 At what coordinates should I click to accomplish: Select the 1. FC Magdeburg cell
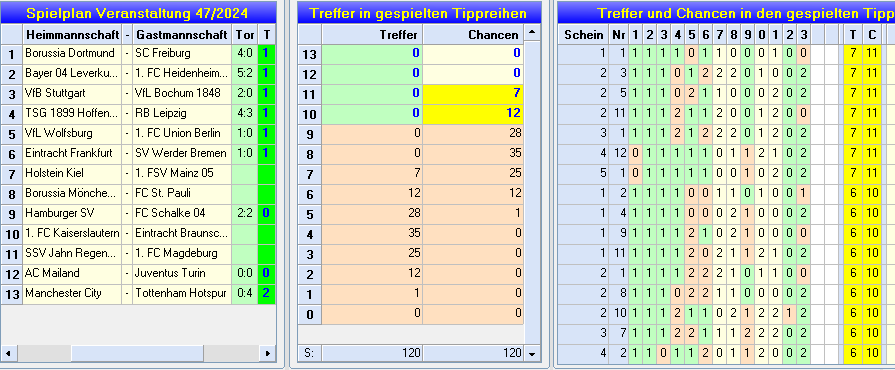tap(183, 254)
